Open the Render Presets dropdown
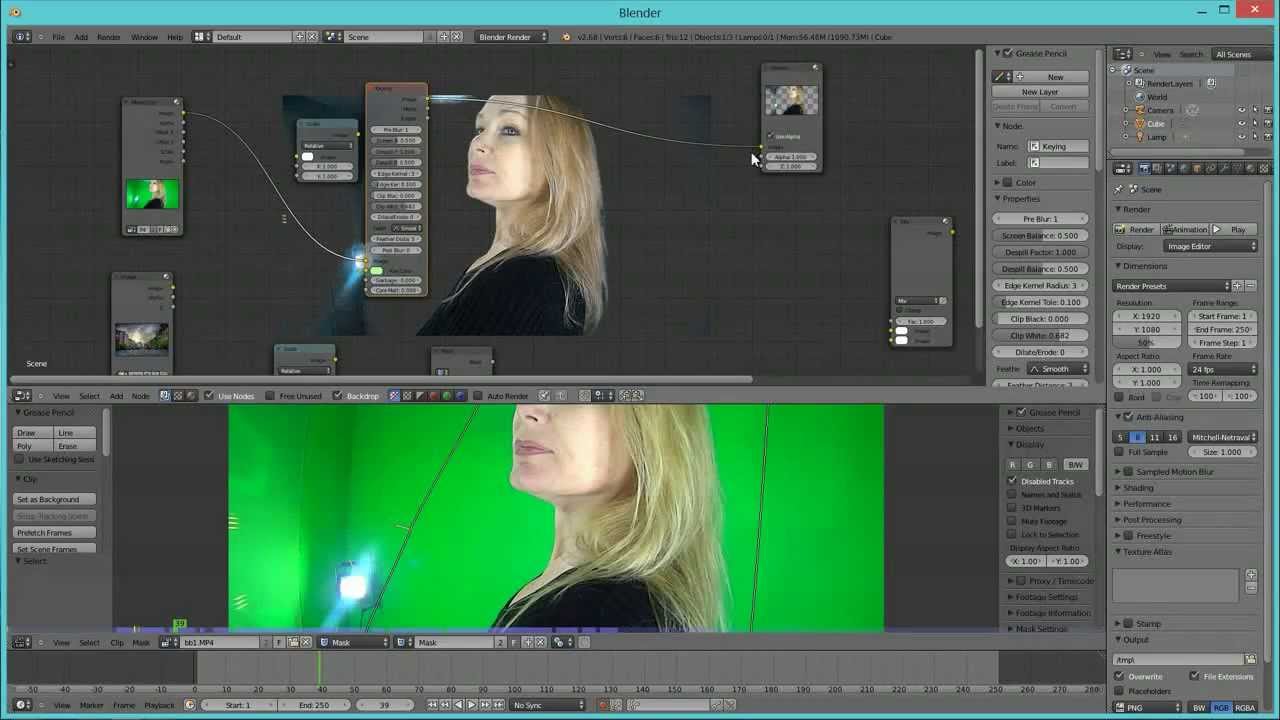This screenshot has width=1280, height=720. click(x=1172, y=286)
